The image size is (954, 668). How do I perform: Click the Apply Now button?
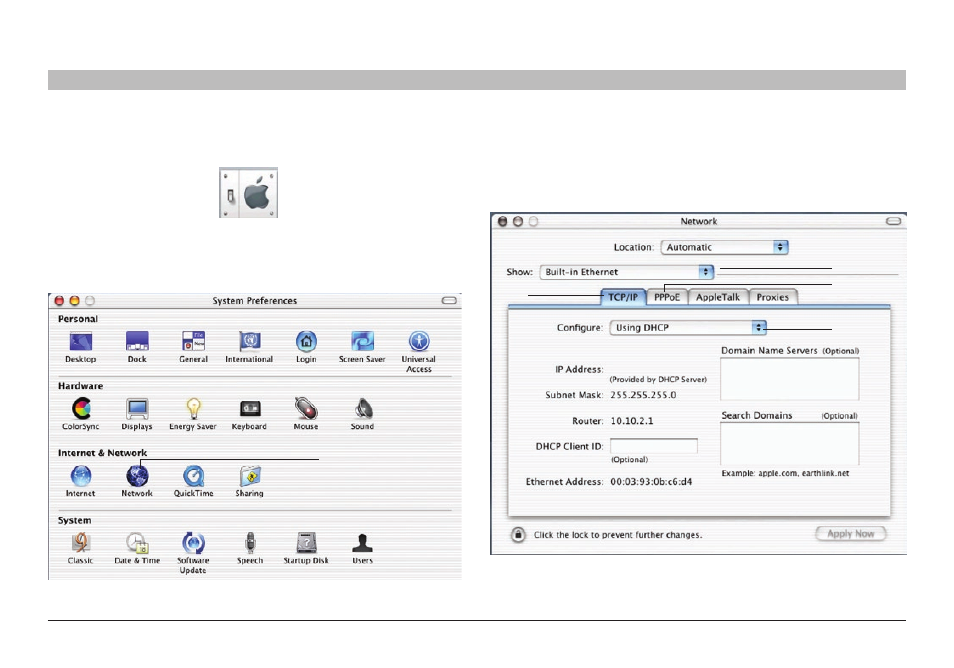[x=851, y=534]
